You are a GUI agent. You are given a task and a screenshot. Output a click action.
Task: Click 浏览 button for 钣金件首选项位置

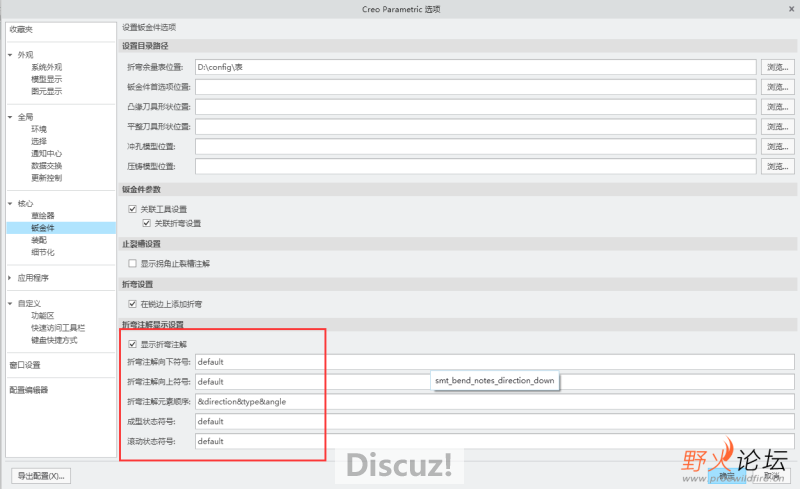tap(778, 87)
